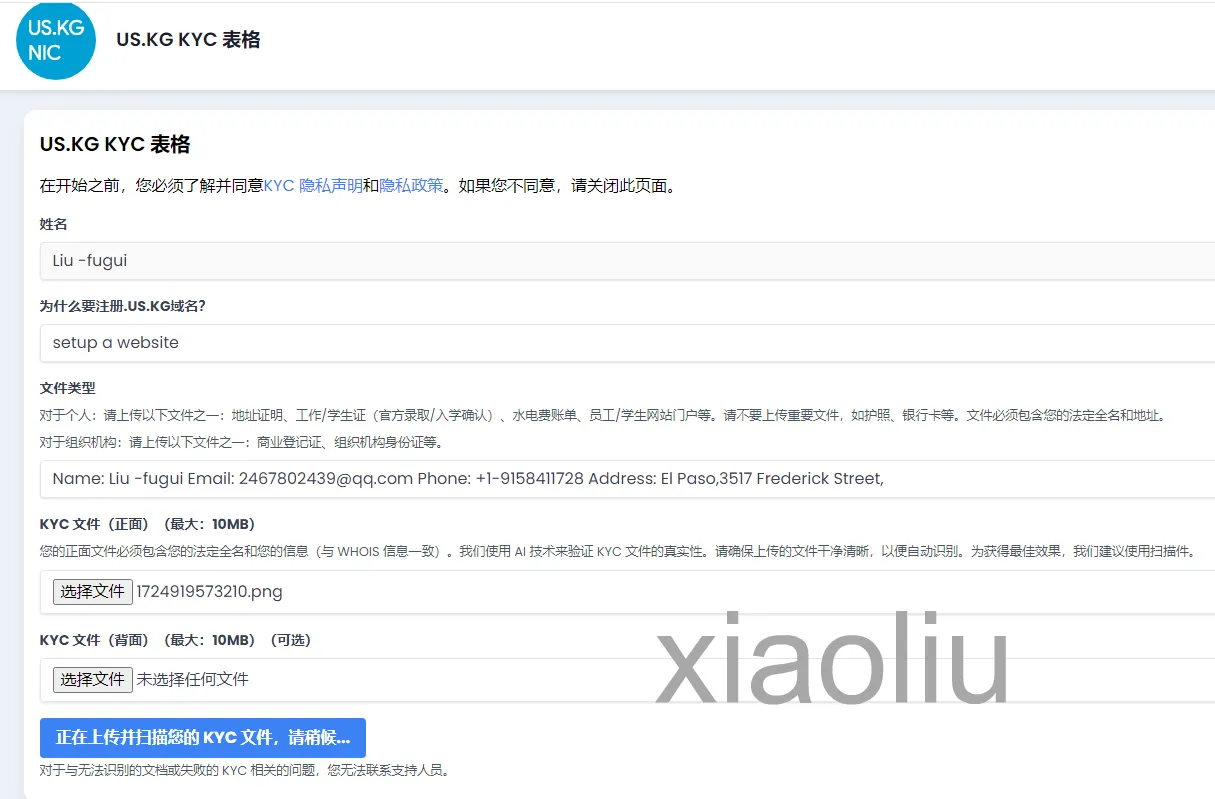
Task: Click the US.KG KYC 表格 form heading
Action: coord(115,144)
